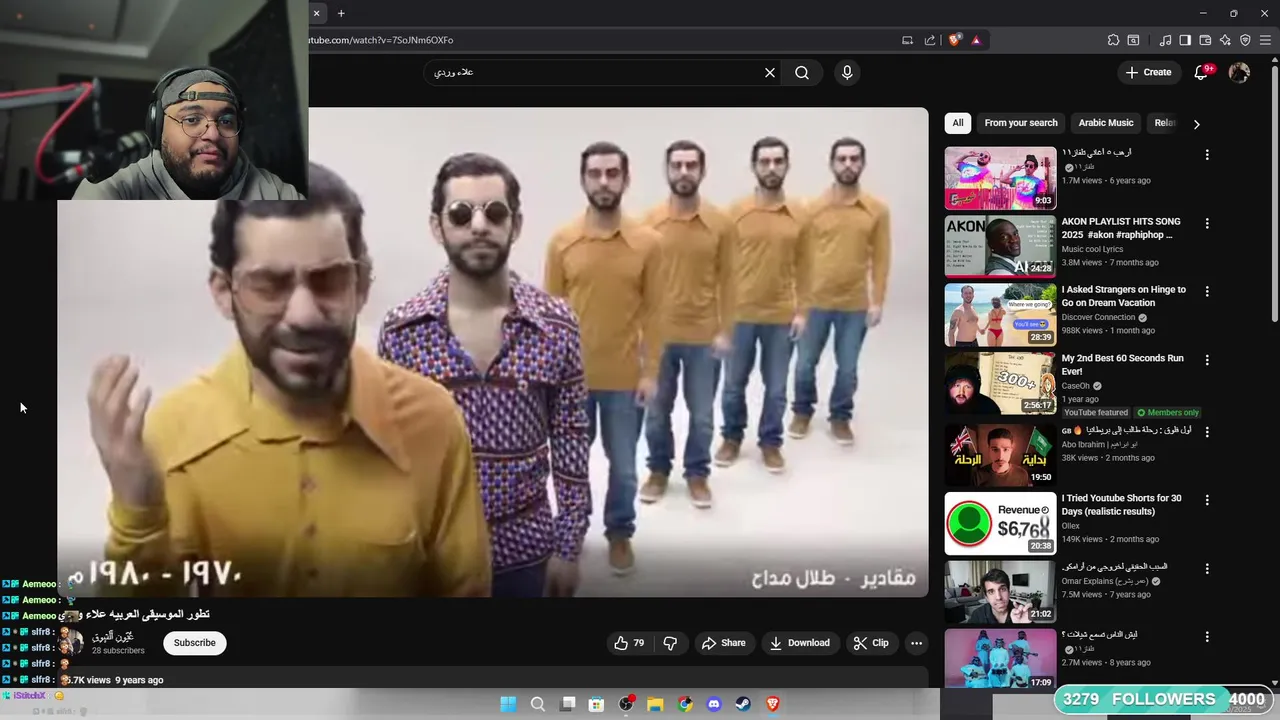Viewport: 1280px width, 720px height.
Task: Clear the YouTube search box text
Action: (770, 72)
